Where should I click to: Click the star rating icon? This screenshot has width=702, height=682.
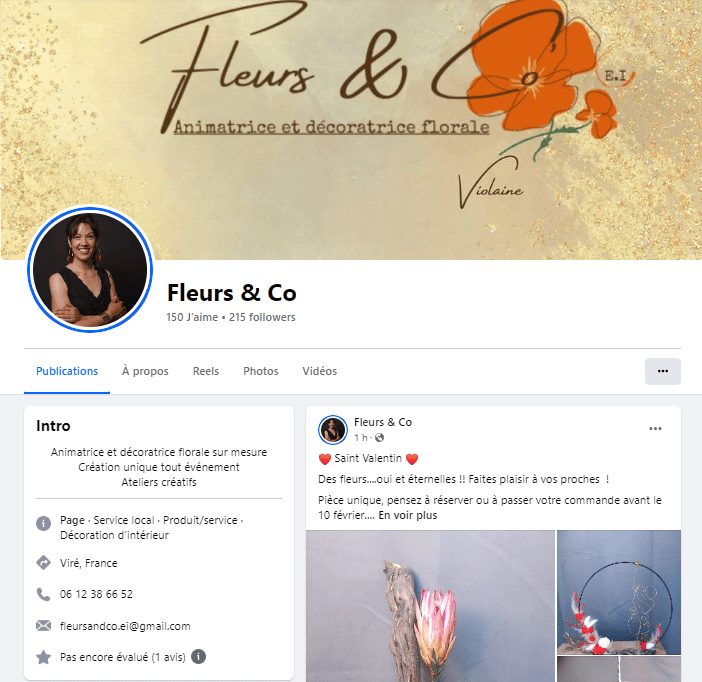(43, 657)
